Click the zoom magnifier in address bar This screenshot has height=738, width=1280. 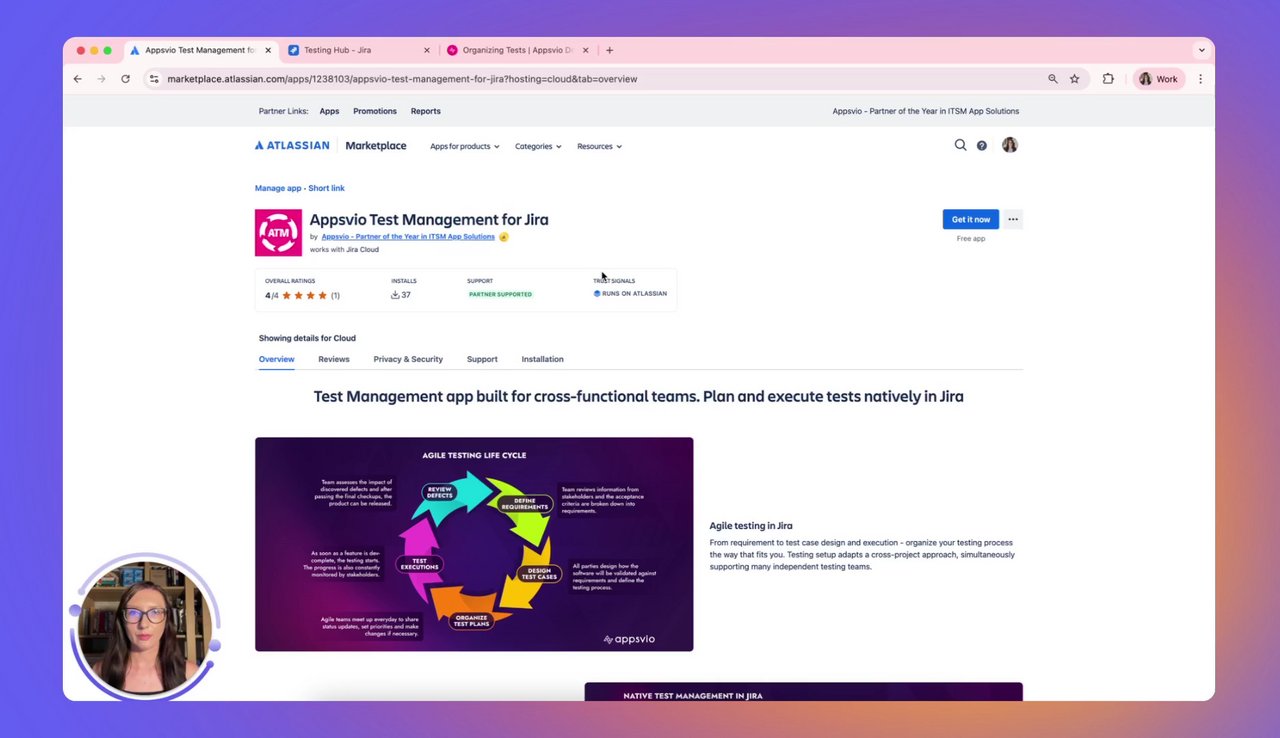point(1052,79)
